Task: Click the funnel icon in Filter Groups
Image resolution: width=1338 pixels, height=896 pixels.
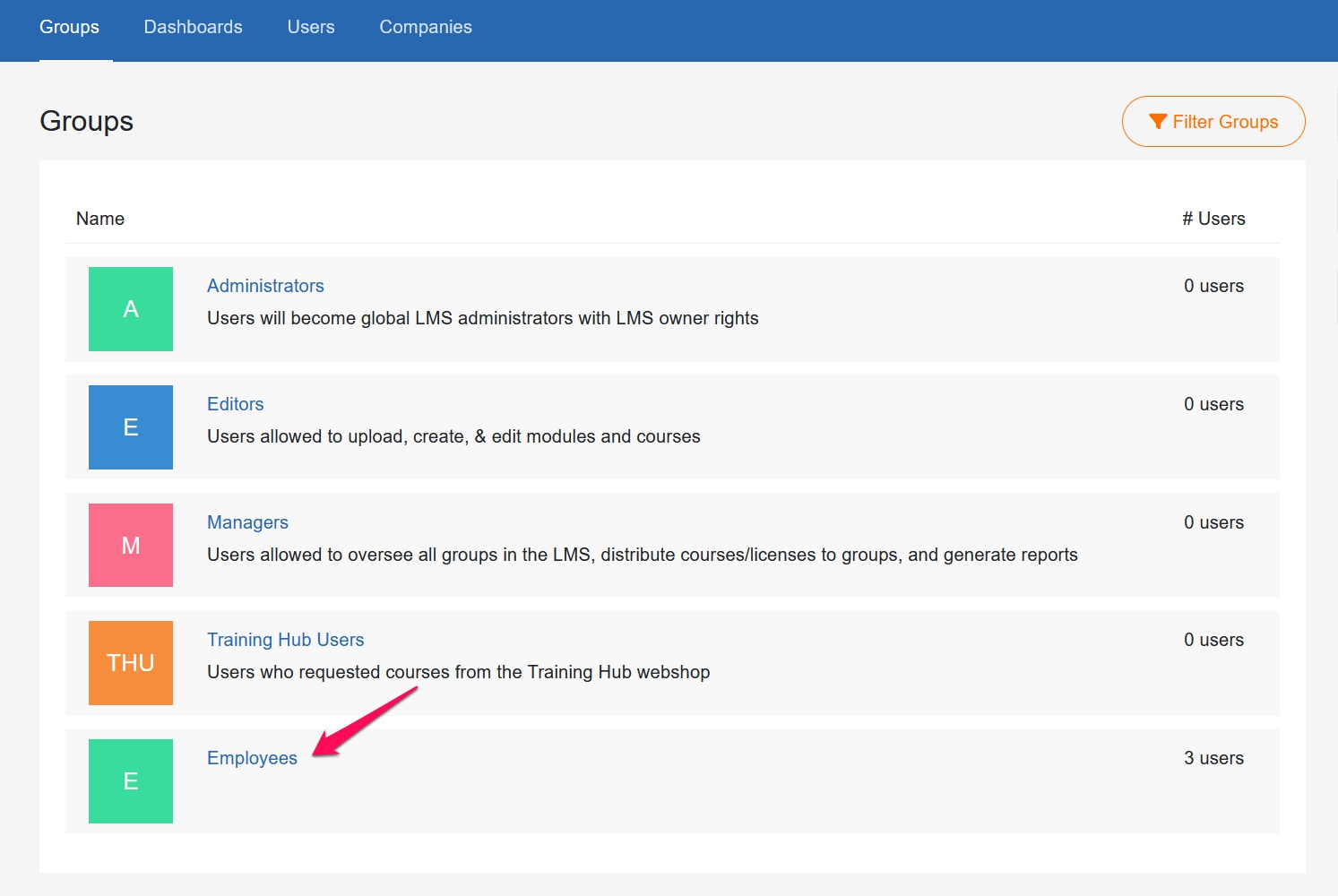Action: tap(1158, 122)
